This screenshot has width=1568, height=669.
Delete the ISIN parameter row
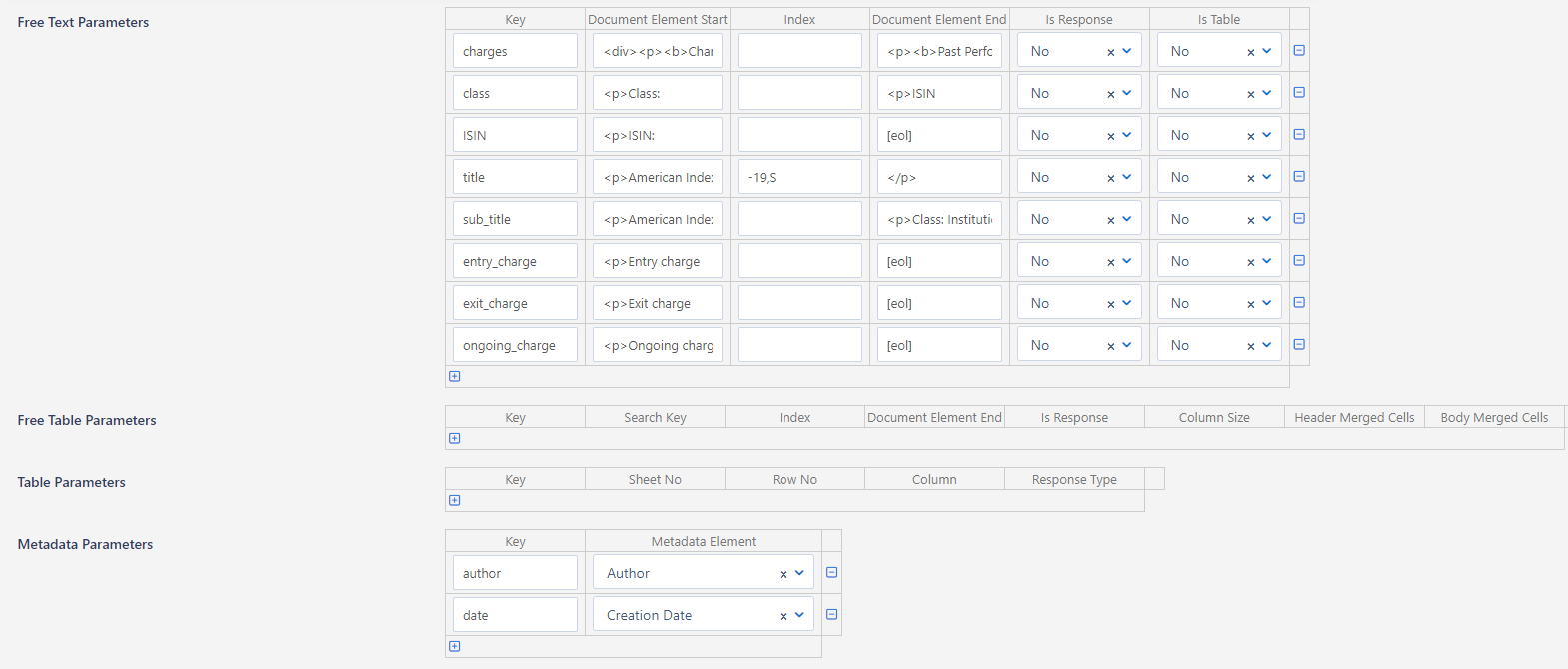1299,134
